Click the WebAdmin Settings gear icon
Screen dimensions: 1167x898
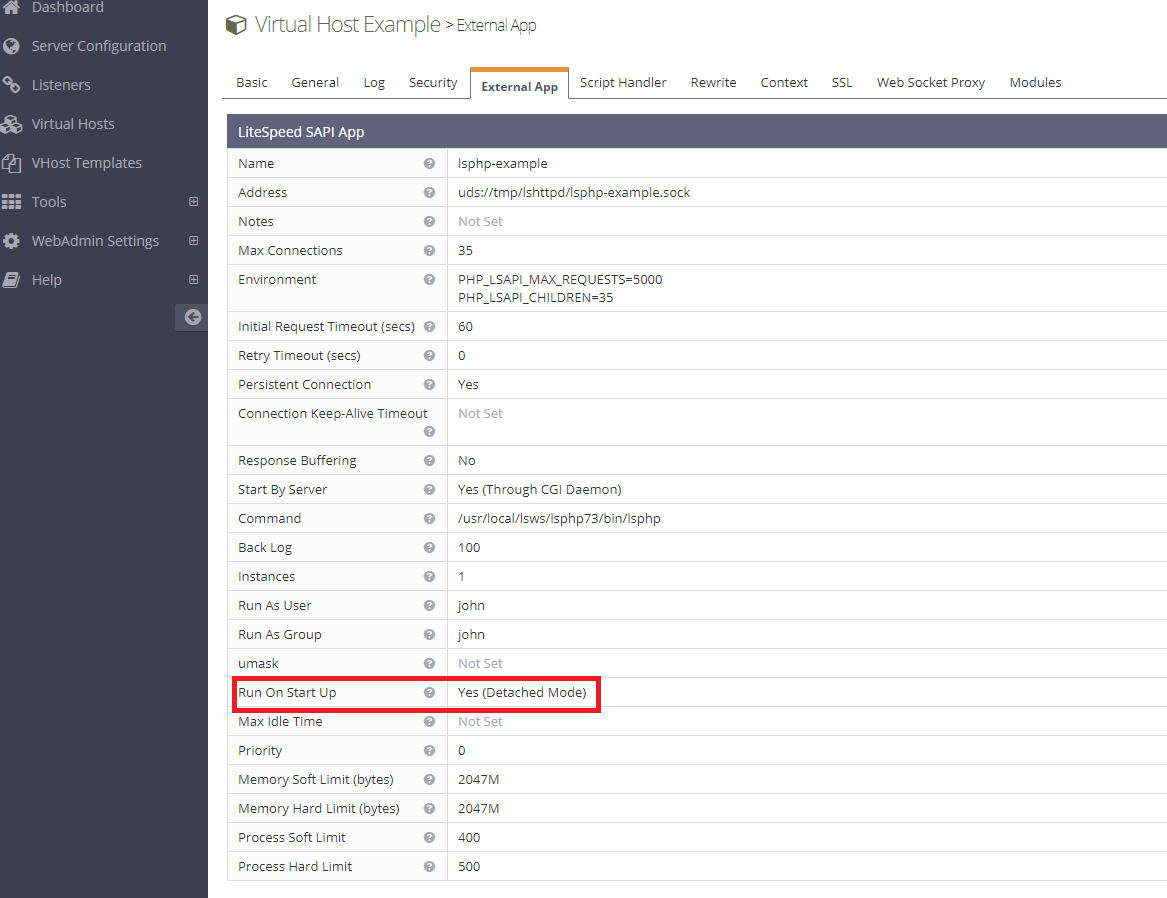click(11, 241)
